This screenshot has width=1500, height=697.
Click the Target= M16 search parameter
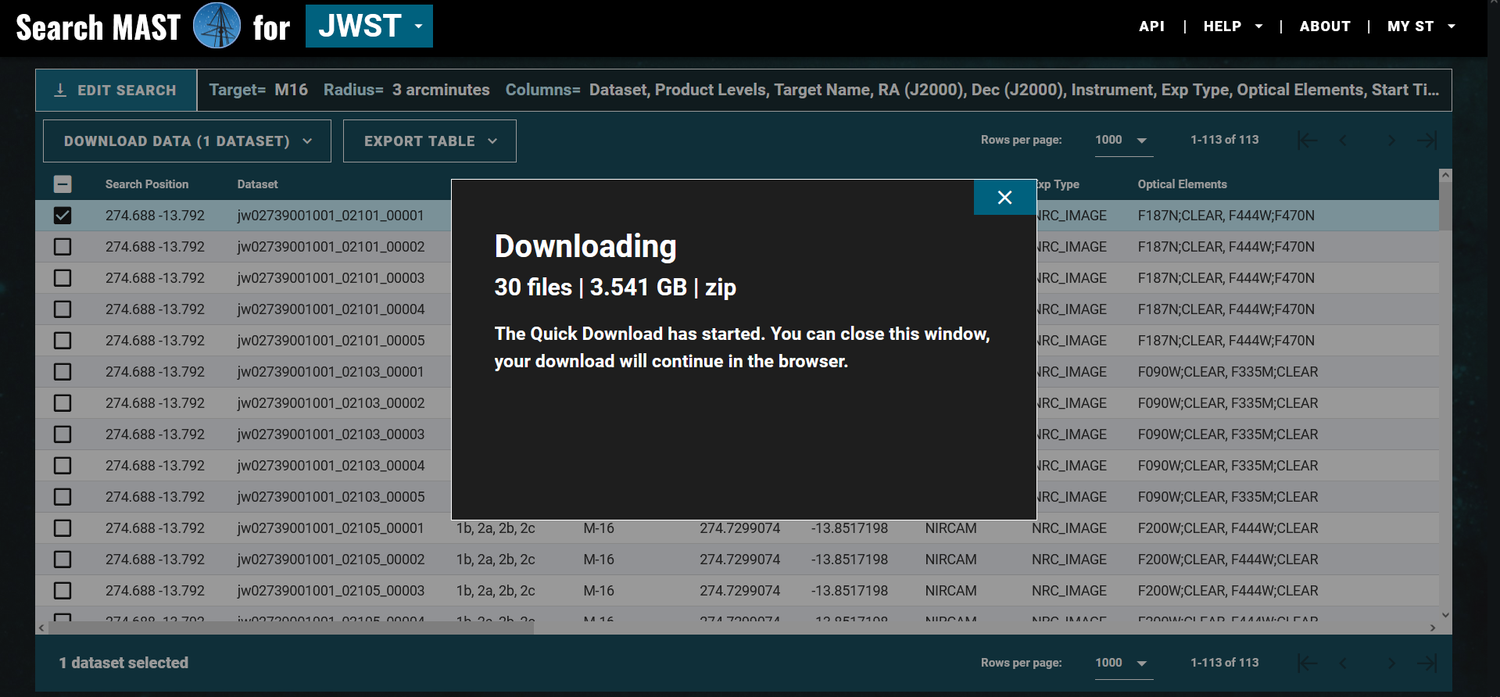(x=259, y=90)
